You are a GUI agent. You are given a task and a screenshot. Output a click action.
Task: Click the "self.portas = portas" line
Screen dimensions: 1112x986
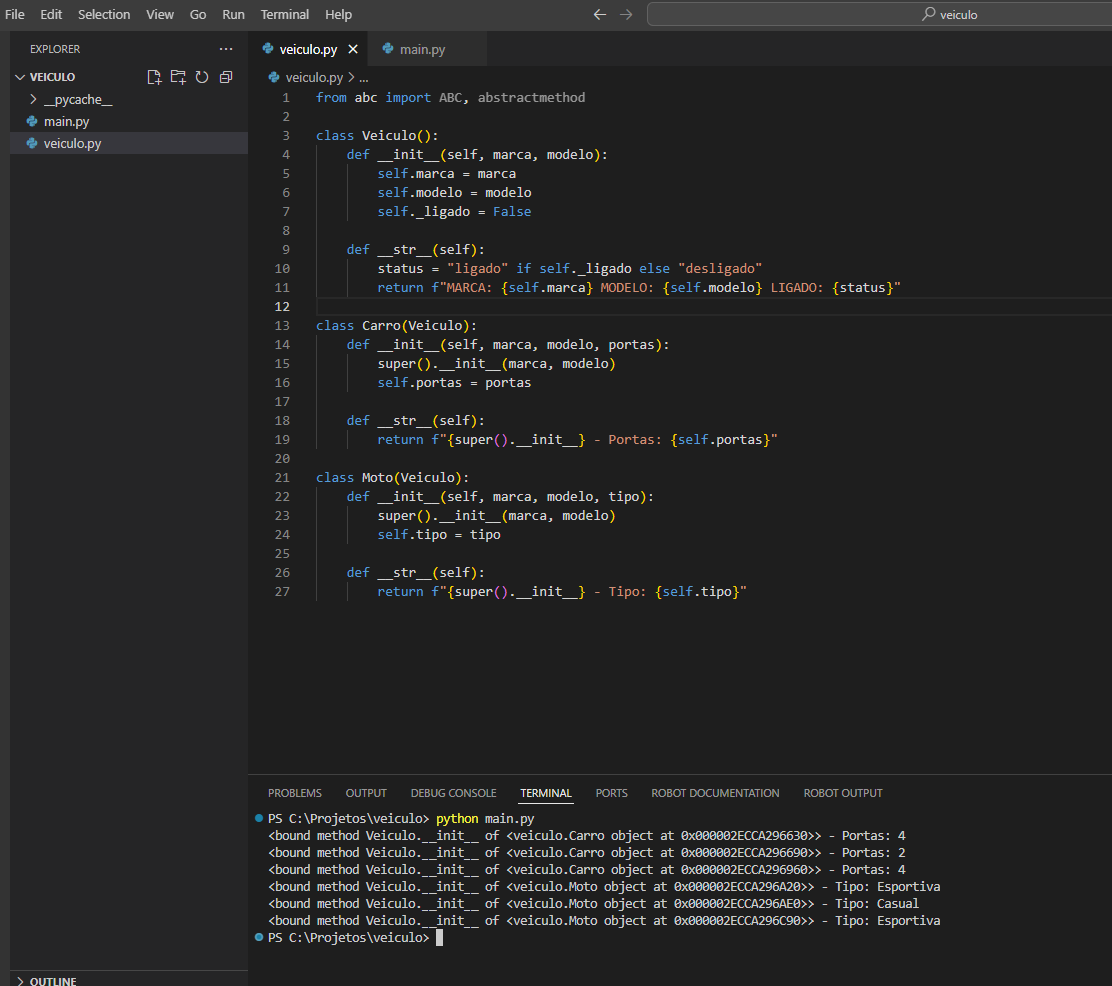pyautogui.click(x=454, y=382)
